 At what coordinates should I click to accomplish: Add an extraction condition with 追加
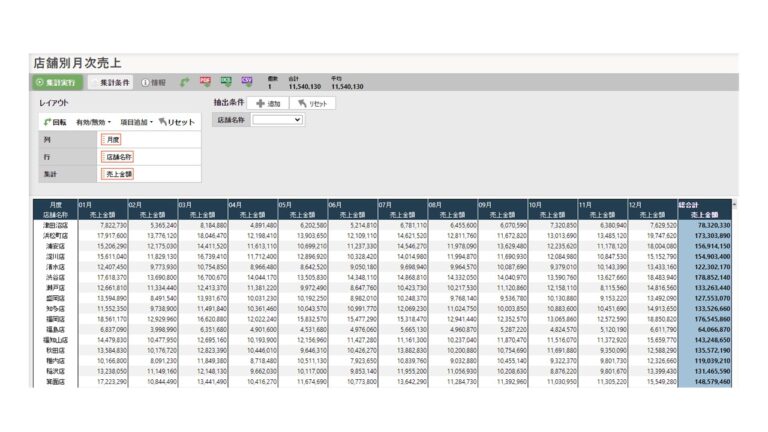(x=267, y=103)
